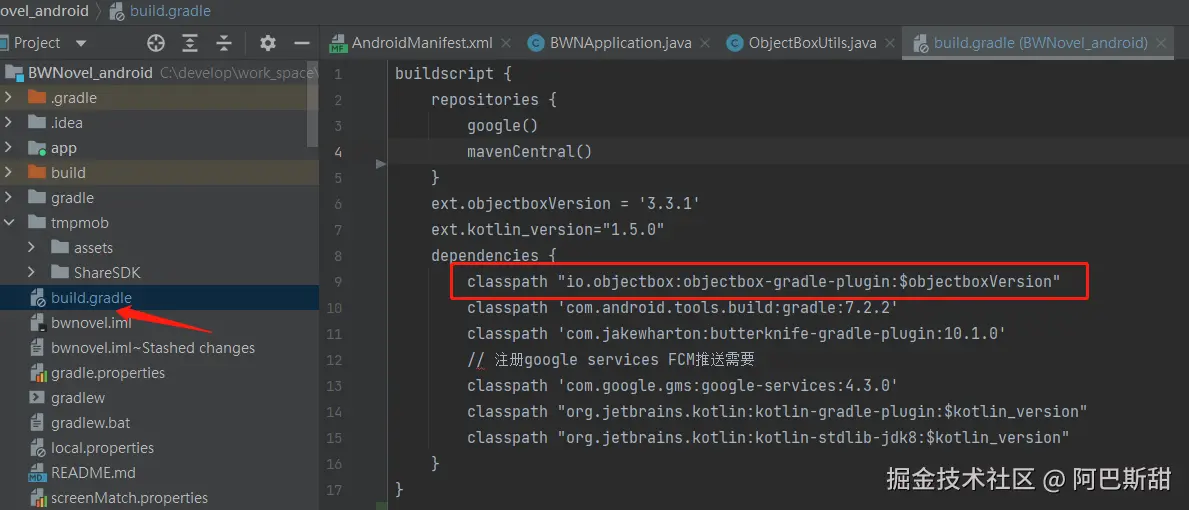1189x510 pixels.
Task: Click the bwnovel.iml file icon
Action: tap(37, 323)
